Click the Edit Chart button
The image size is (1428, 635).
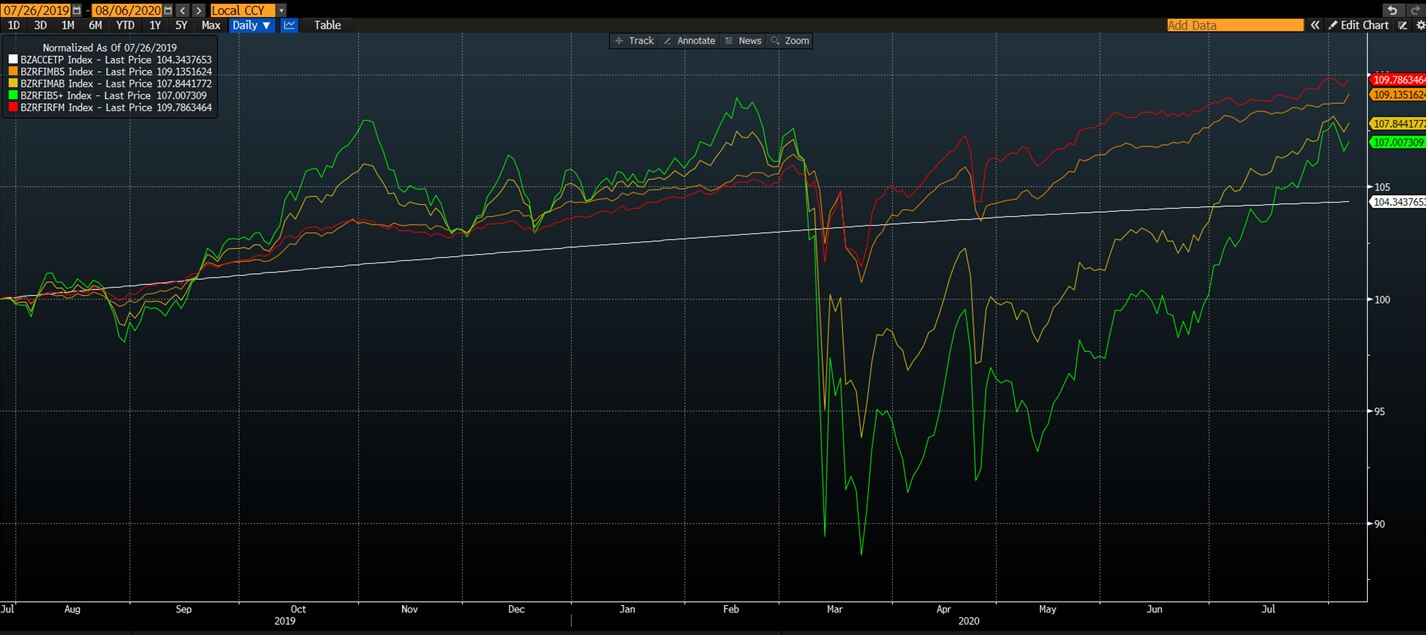point(1358,25)
